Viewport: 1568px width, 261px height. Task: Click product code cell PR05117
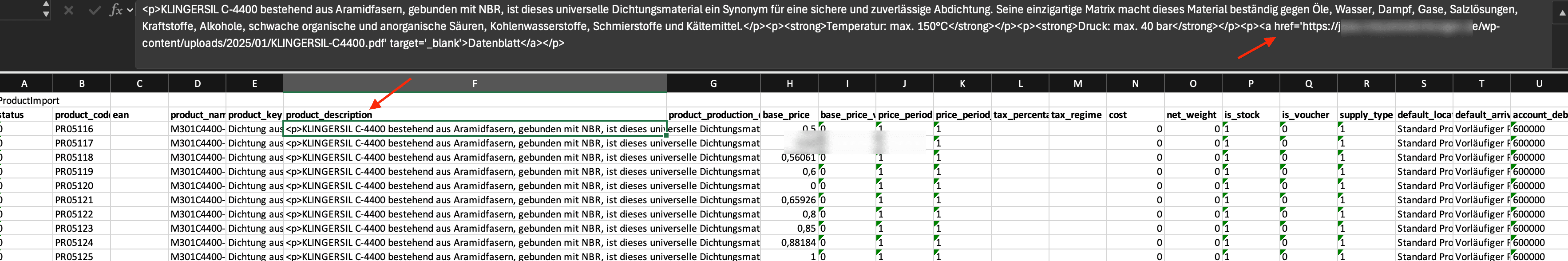pyautogui.click(x=82, y=143)
